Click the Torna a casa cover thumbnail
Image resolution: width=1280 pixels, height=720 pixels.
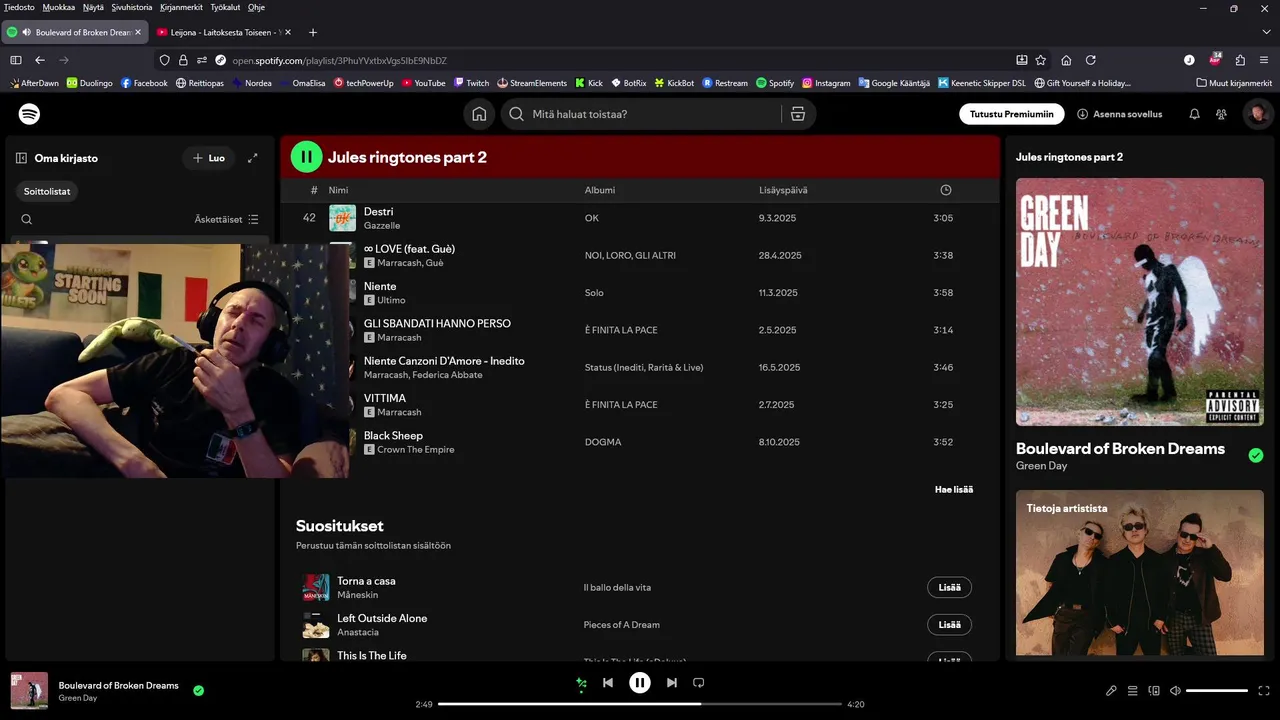point(316,587)
